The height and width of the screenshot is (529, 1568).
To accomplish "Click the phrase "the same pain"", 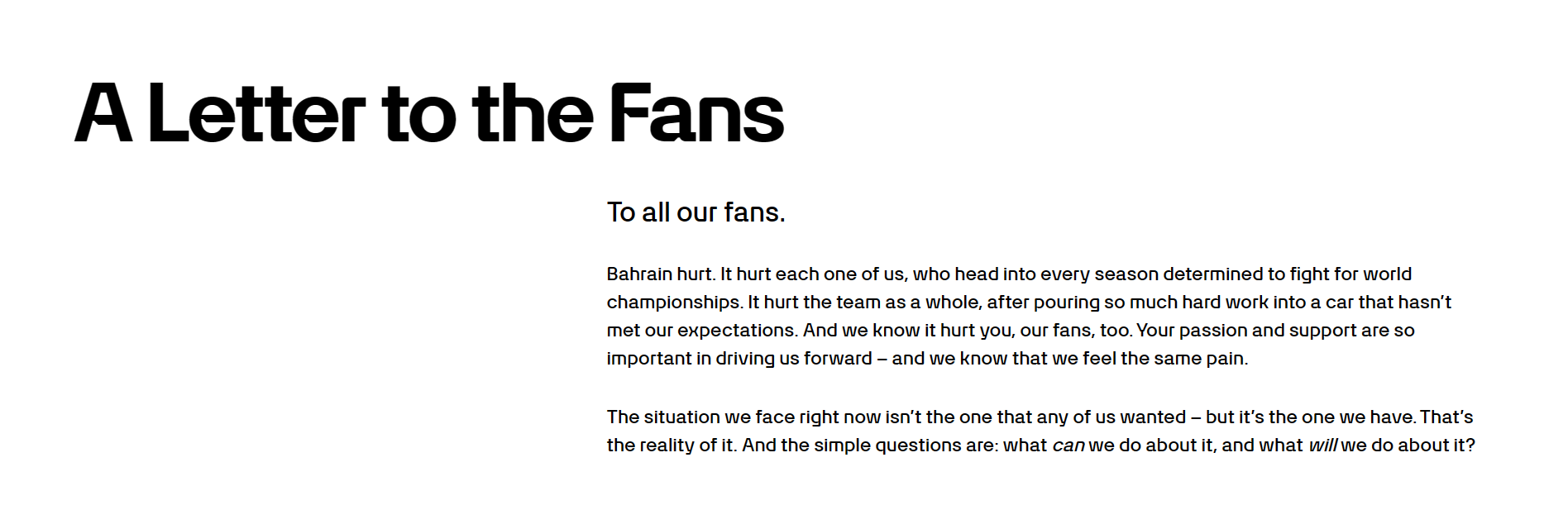I will (1183, 359).
